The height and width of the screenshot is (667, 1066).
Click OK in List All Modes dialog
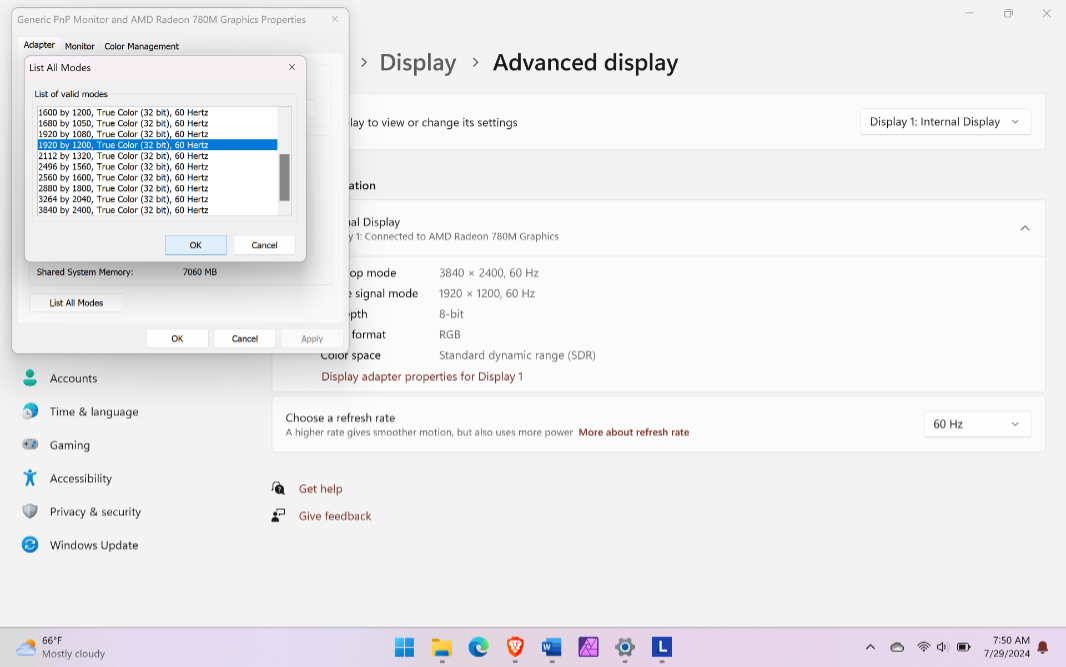coord(195,245)
